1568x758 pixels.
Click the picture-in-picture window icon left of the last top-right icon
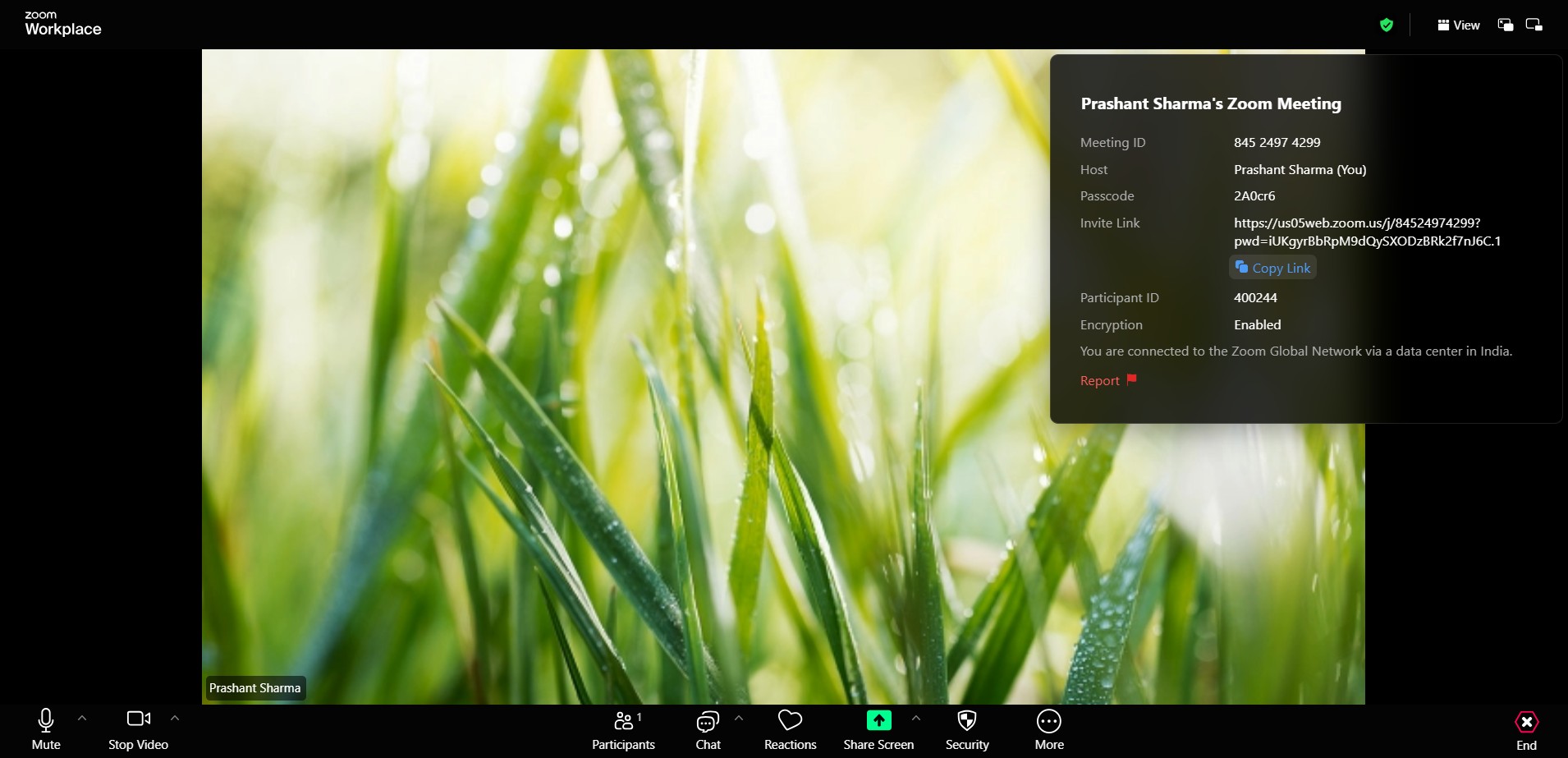(x=1506, y=25)
